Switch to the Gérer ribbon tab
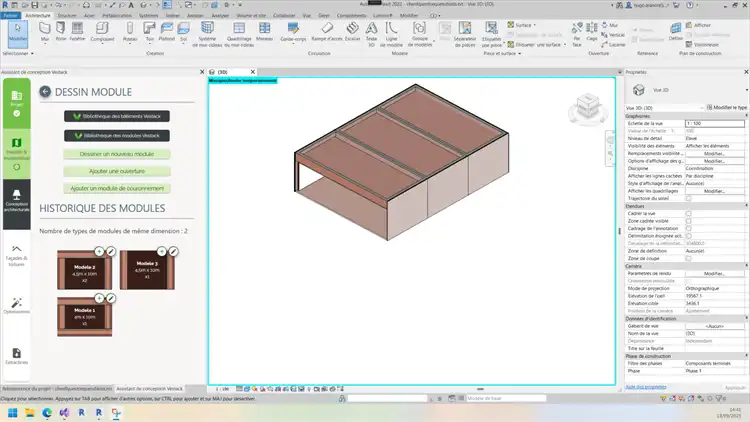 click(324, 15)
